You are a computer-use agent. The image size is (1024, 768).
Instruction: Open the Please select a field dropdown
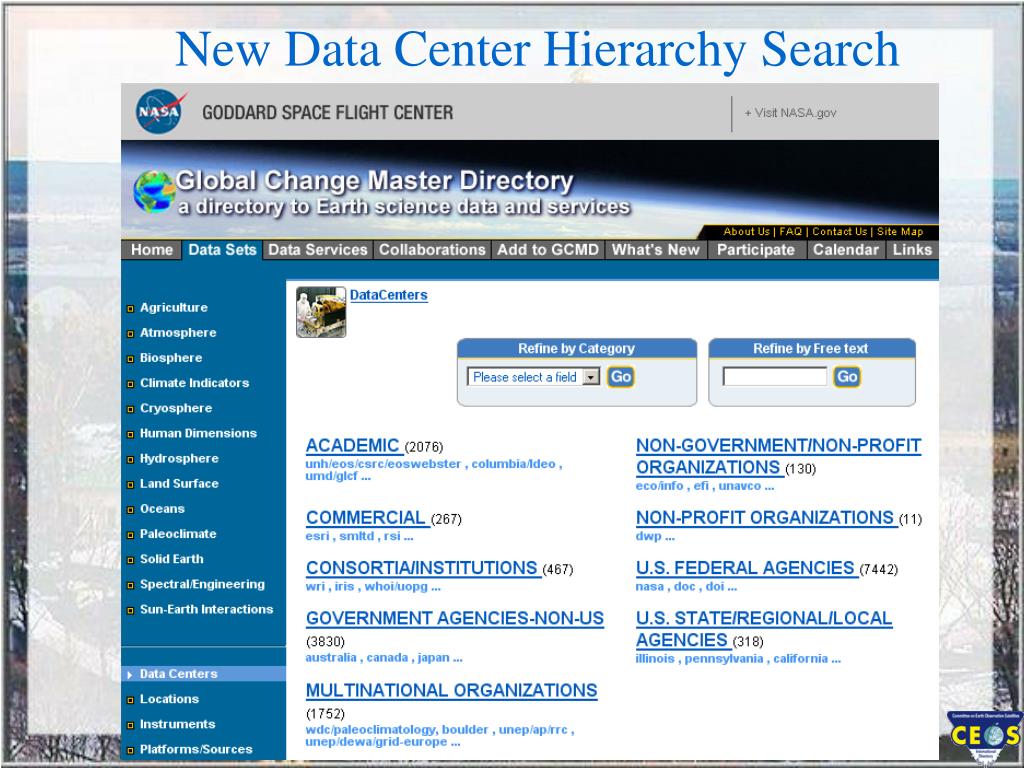(x=533, y=377)
